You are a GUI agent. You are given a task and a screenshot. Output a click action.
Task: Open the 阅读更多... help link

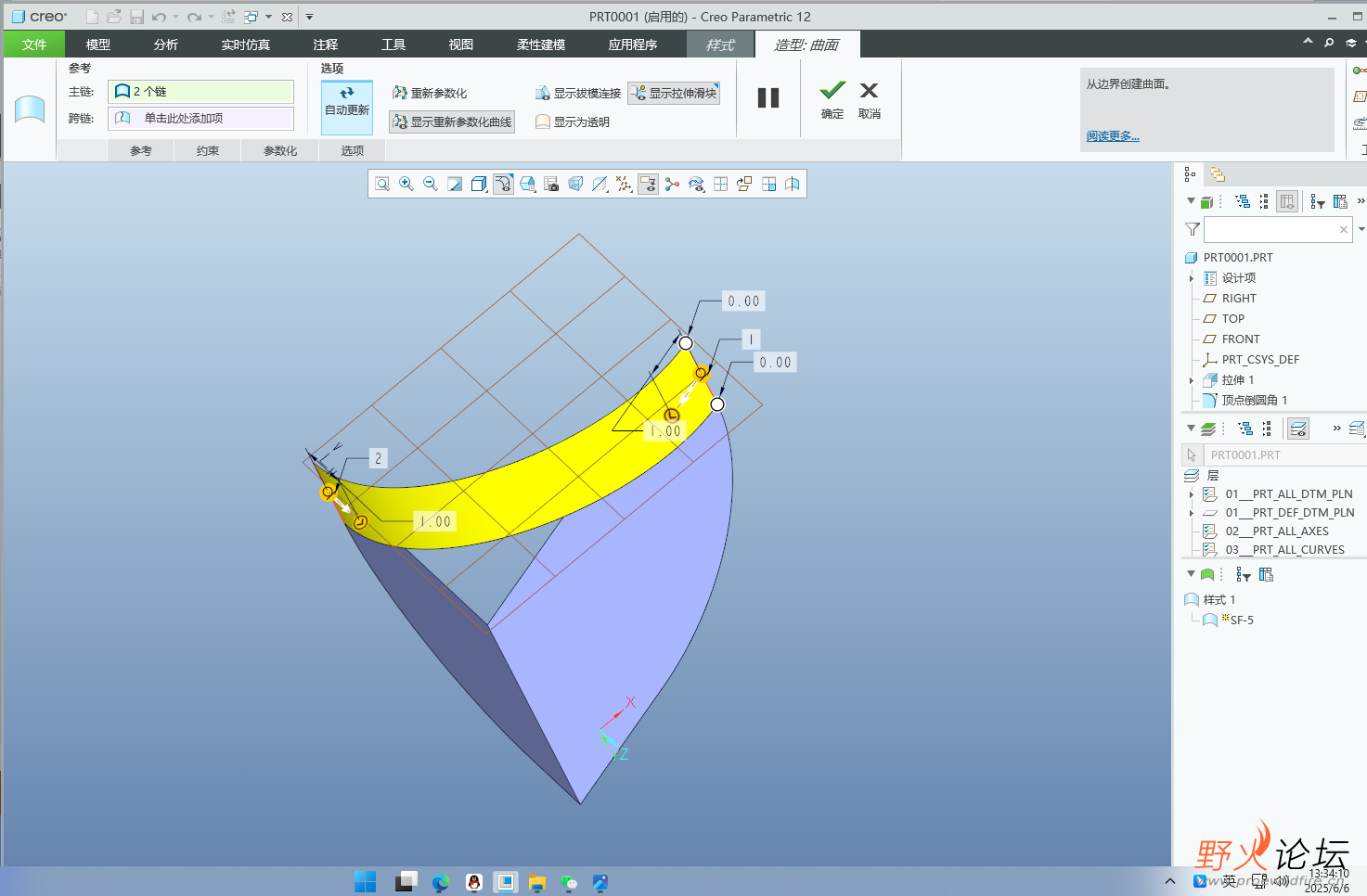tap(1113, 136)
